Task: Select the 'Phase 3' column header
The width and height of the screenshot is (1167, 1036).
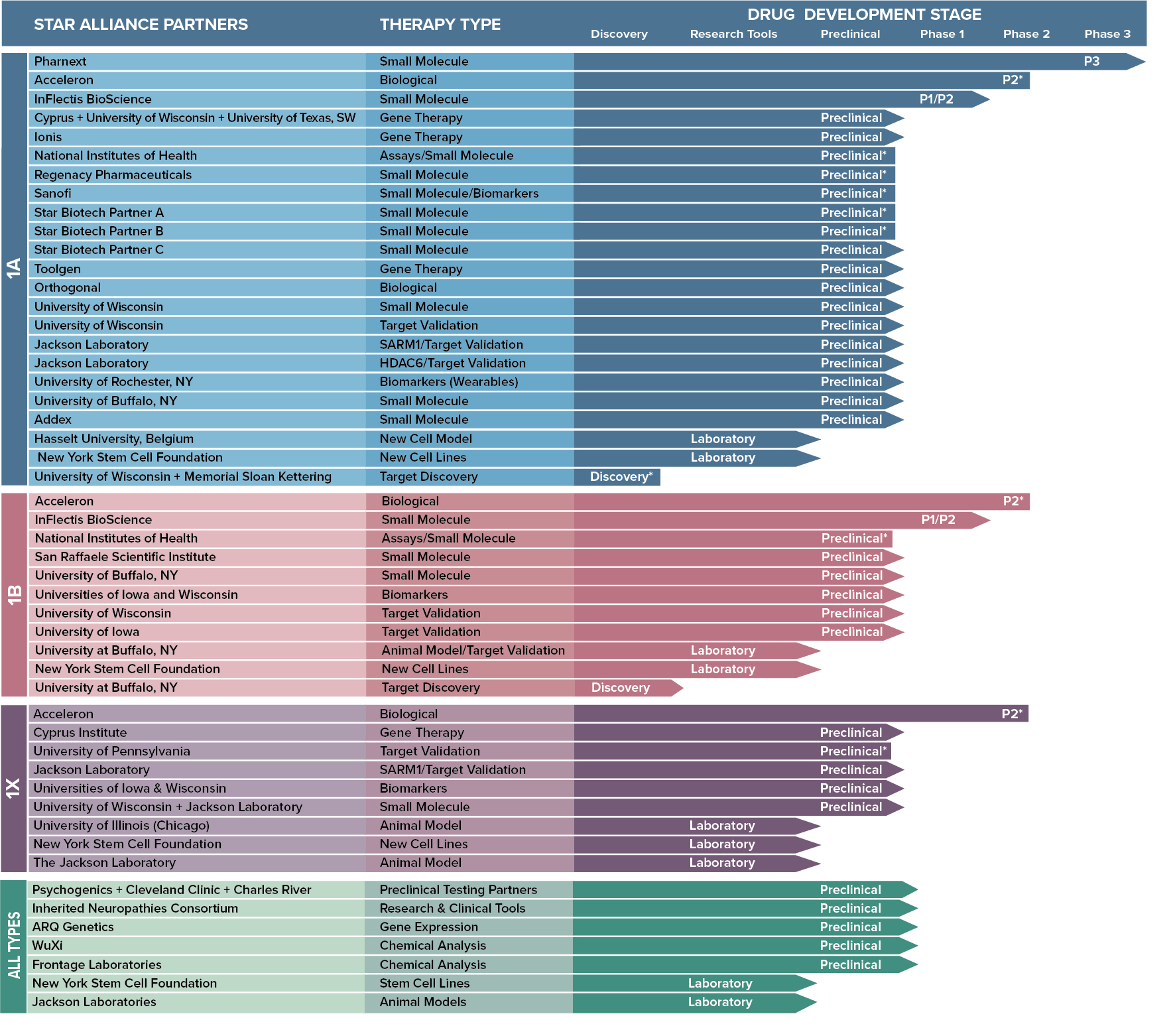Action: pos(1107,34)
